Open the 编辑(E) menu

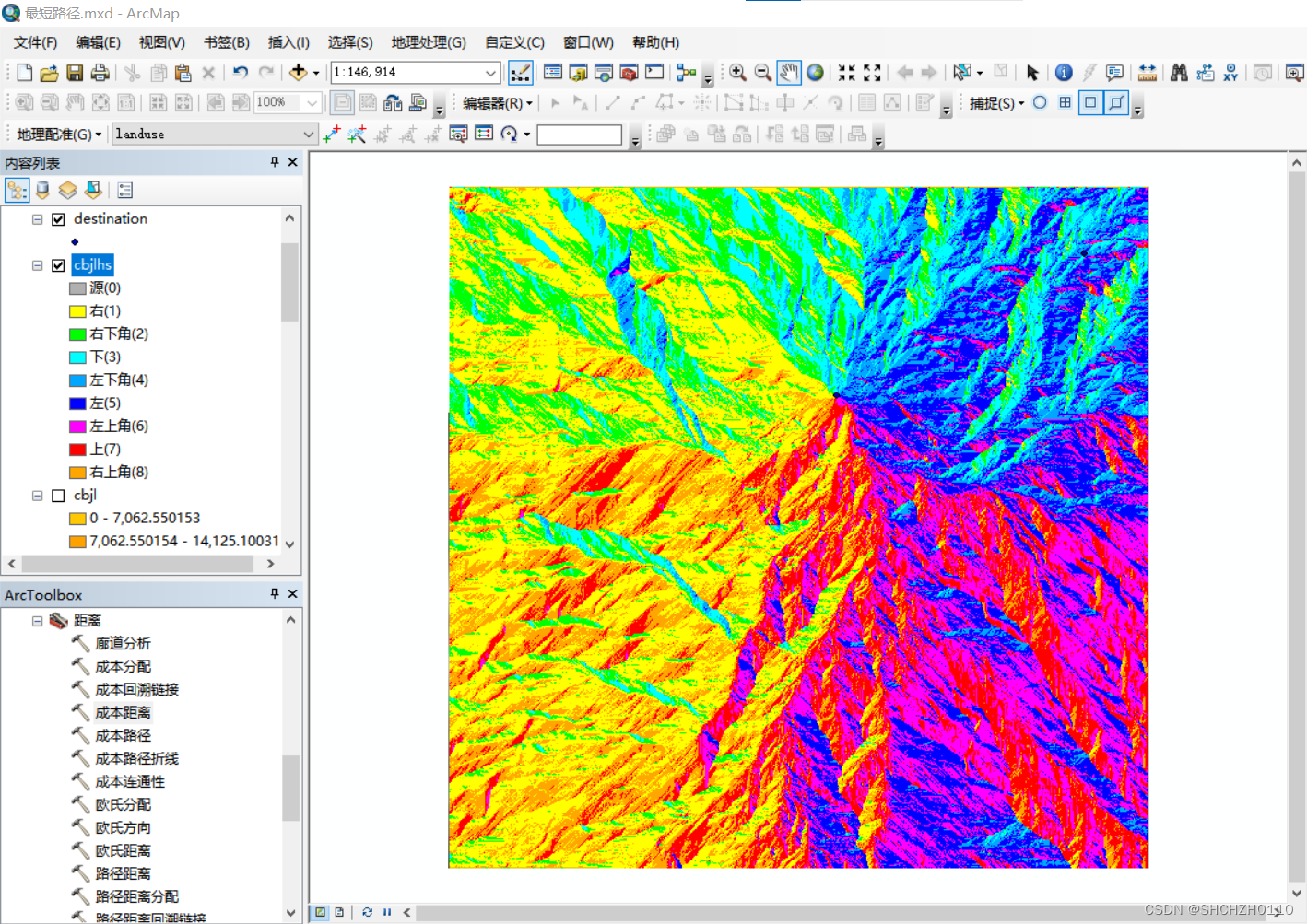click(x=98, y=42)
